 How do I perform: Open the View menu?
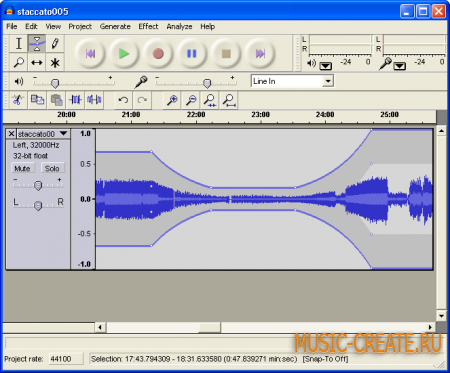[x=53, y=26]
